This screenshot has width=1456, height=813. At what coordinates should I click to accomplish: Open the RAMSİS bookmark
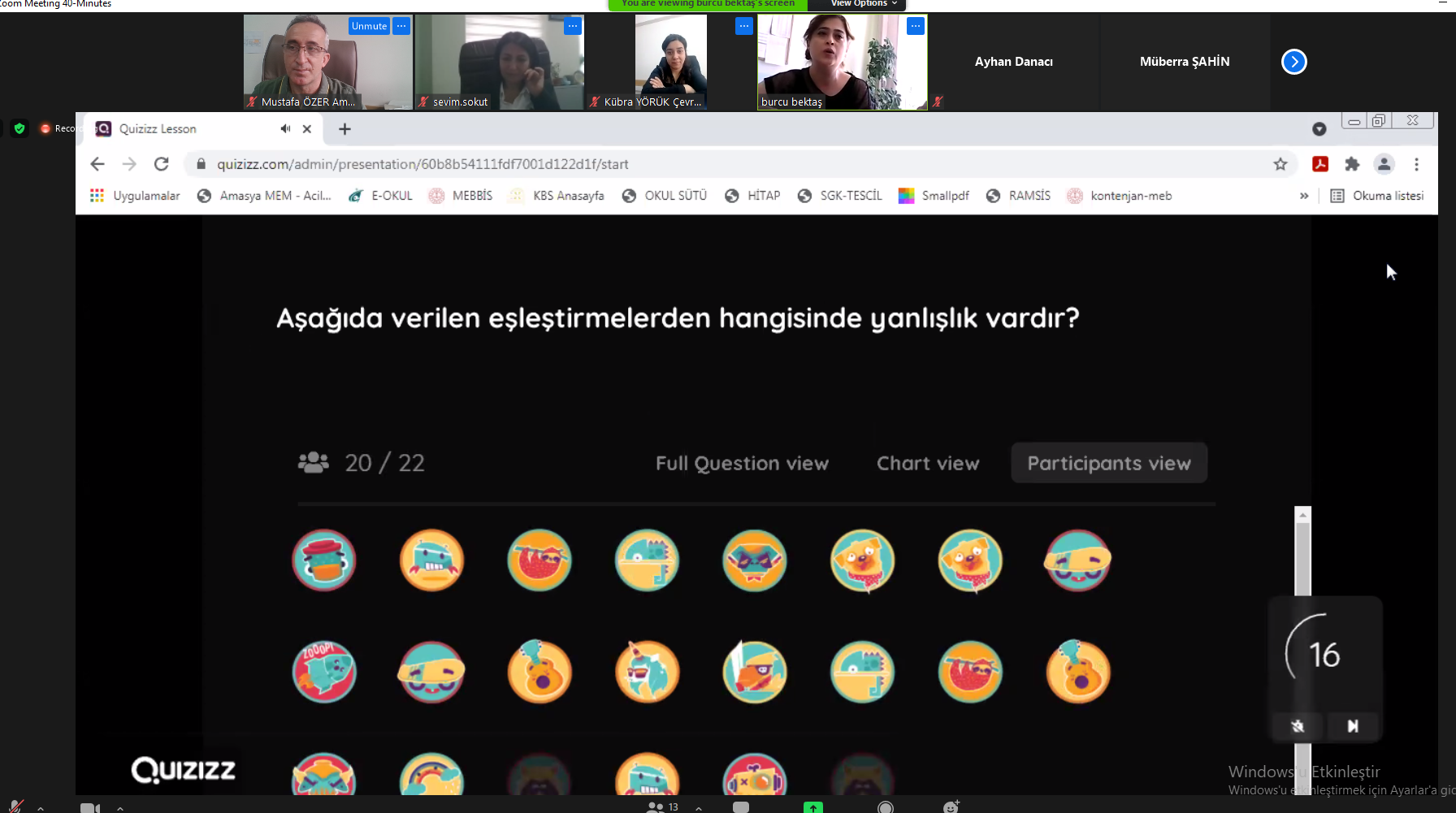coord(1018,196)
